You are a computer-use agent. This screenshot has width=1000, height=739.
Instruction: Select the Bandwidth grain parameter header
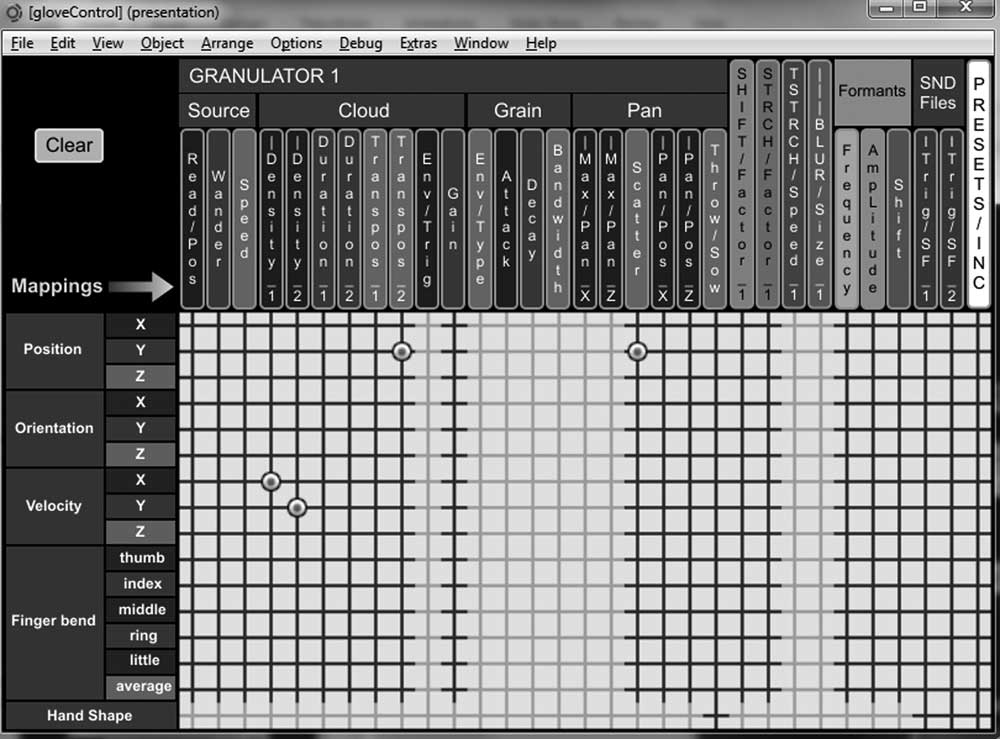coord(558,218)
